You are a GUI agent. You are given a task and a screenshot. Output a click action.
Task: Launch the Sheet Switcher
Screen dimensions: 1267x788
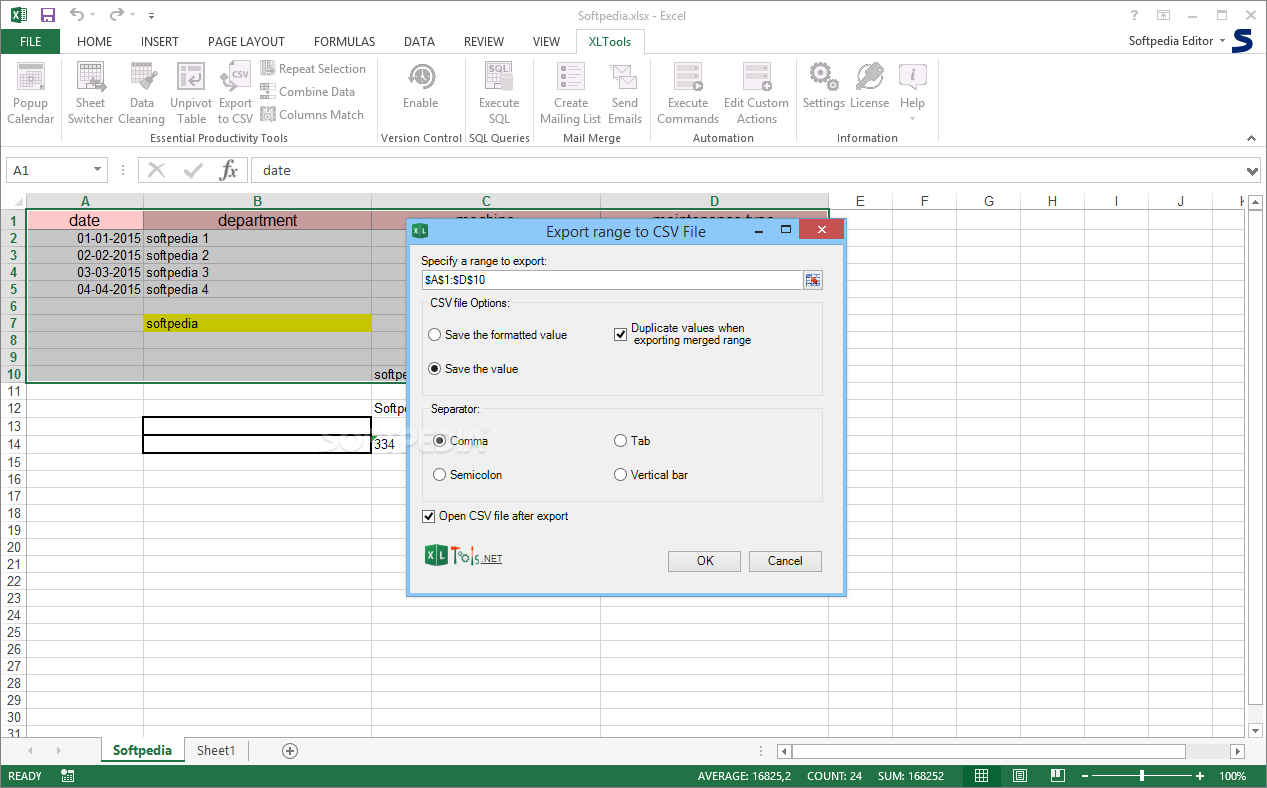(90, 93)
